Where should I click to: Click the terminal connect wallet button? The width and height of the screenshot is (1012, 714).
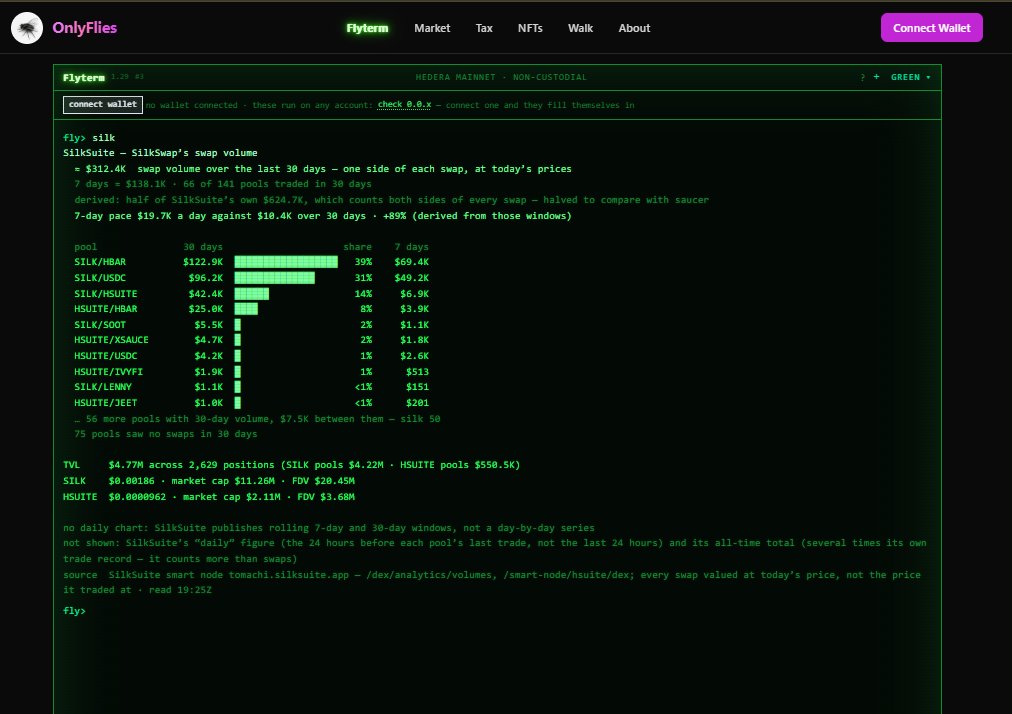click(x=103, y=105)
